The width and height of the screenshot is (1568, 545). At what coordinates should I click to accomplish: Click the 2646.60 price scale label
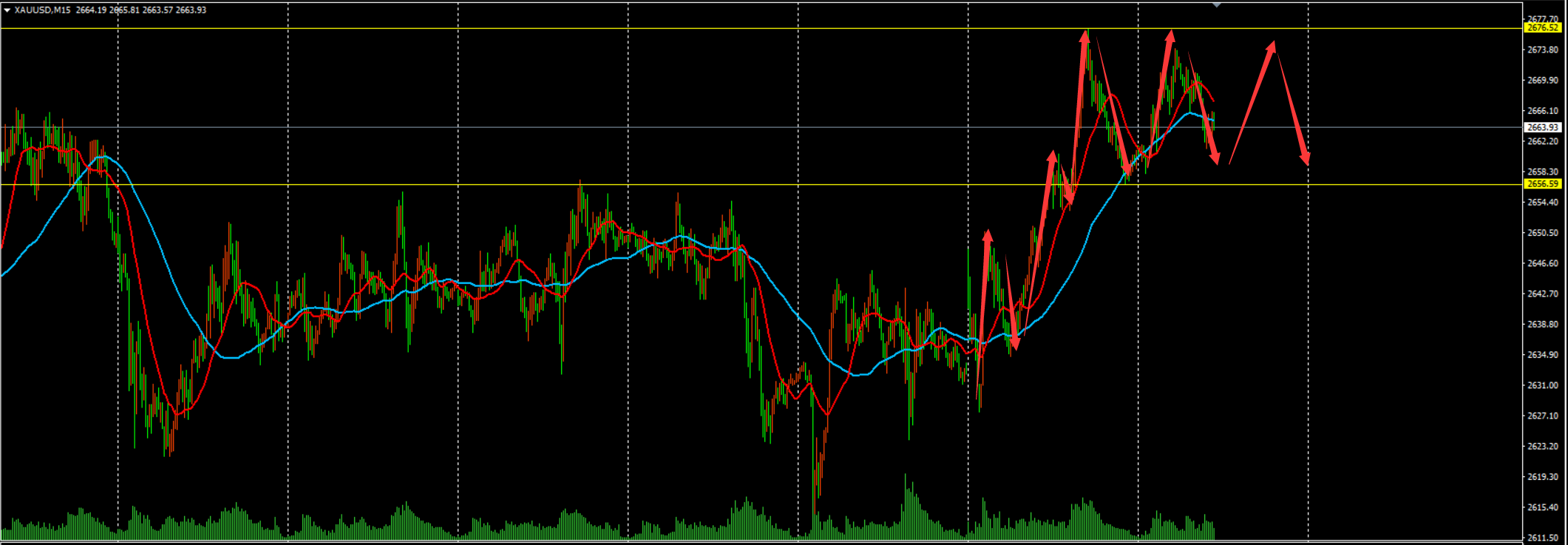1543,263
